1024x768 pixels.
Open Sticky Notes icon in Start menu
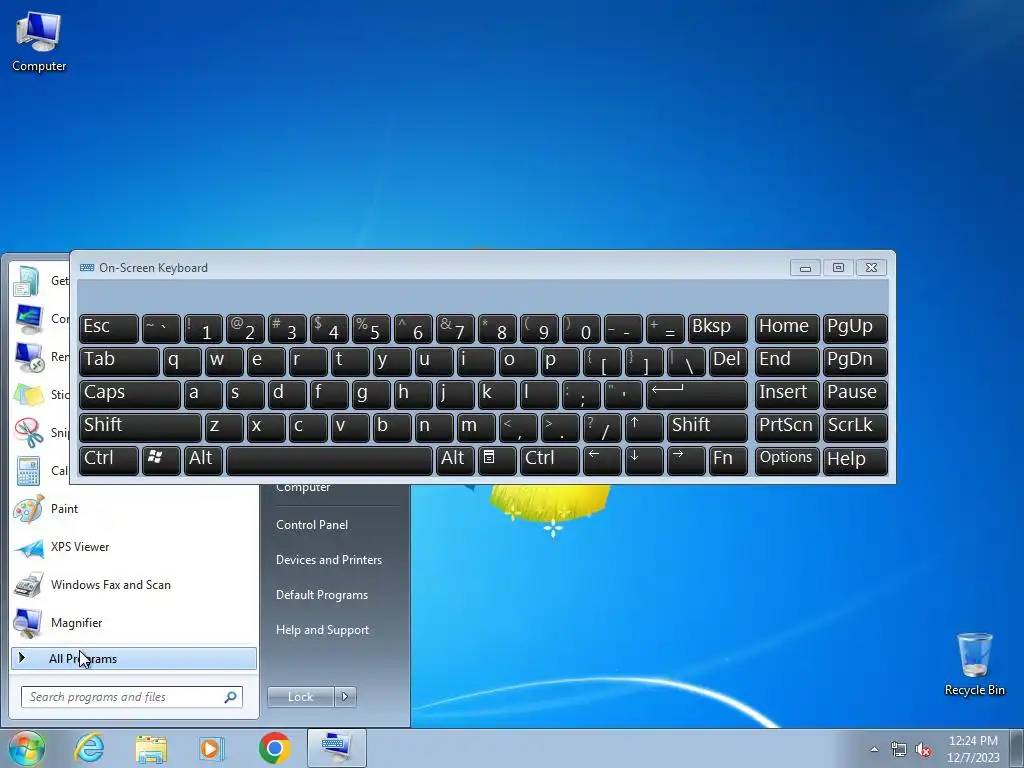28,394
